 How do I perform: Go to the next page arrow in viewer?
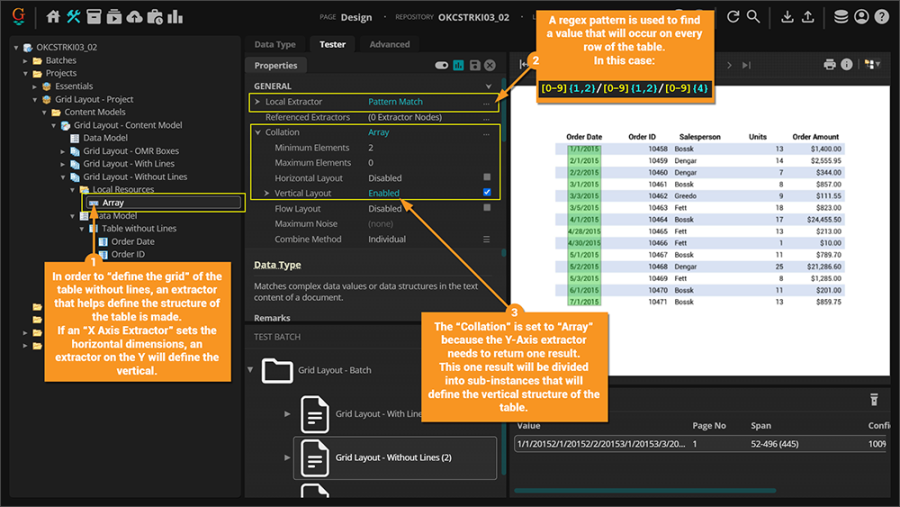coord(729,65)
